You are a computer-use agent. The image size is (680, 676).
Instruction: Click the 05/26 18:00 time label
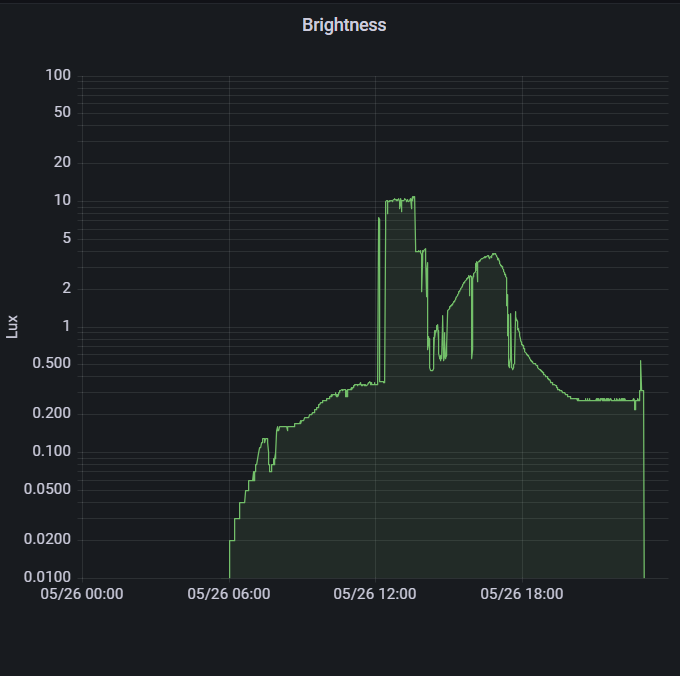(x=522, y=594)
